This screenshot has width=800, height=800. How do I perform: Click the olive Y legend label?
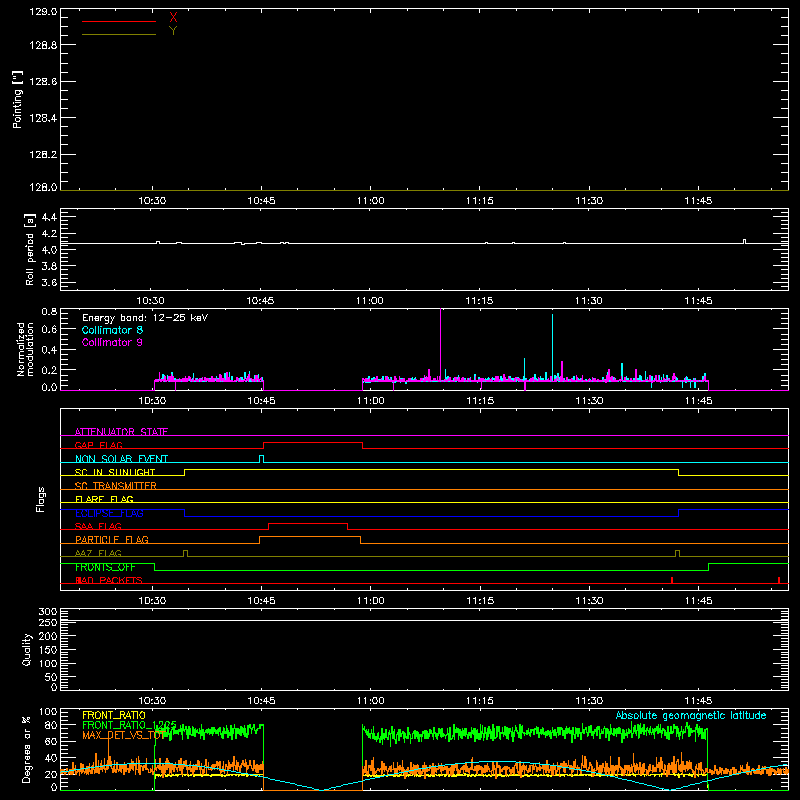[x=173, y=31]
